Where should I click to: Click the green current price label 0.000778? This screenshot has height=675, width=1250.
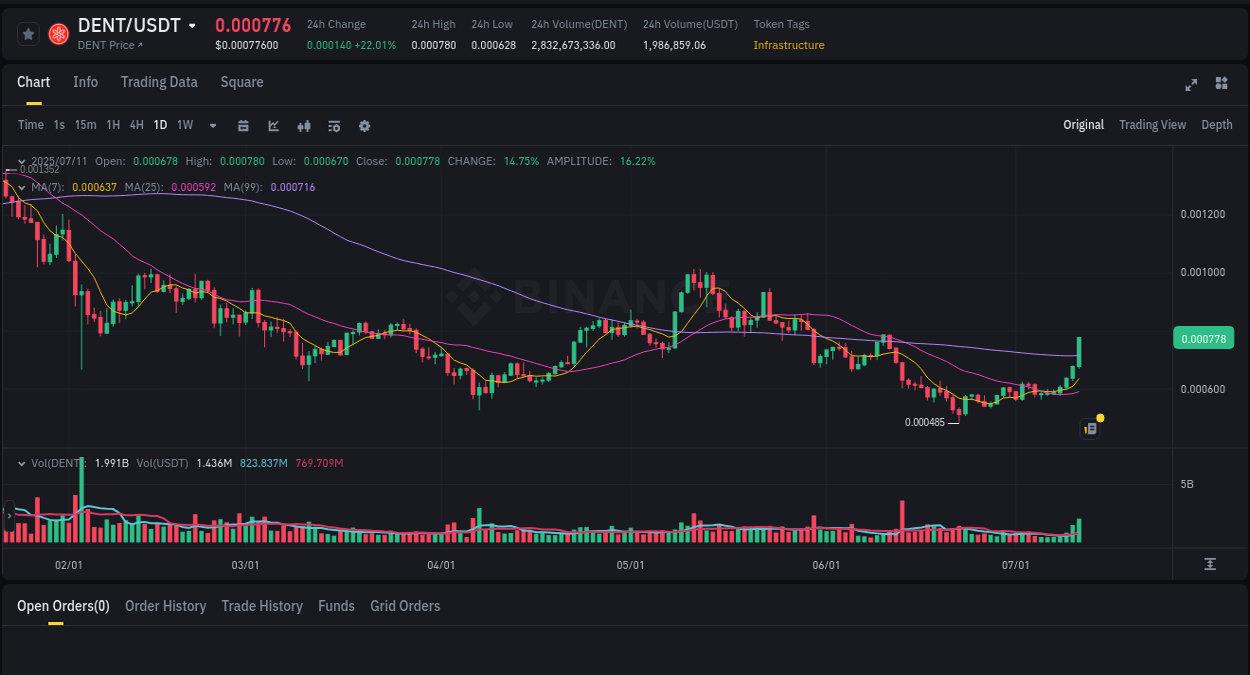tap(1203, 338)
